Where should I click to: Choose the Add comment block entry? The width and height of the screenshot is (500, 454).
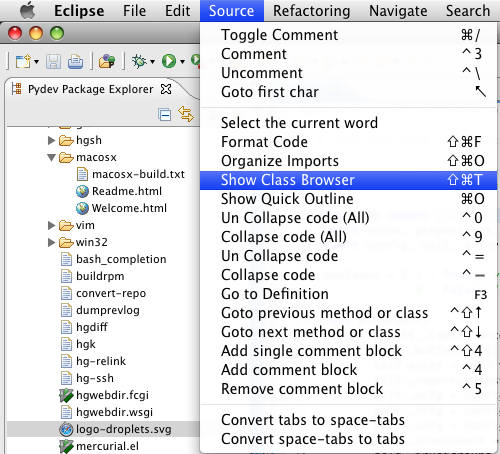tap(348, 370)
